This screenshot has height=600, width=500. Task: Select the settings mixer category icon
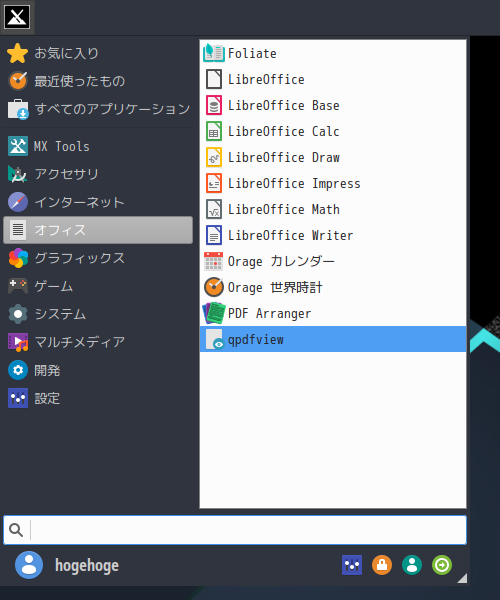(18, 398)
